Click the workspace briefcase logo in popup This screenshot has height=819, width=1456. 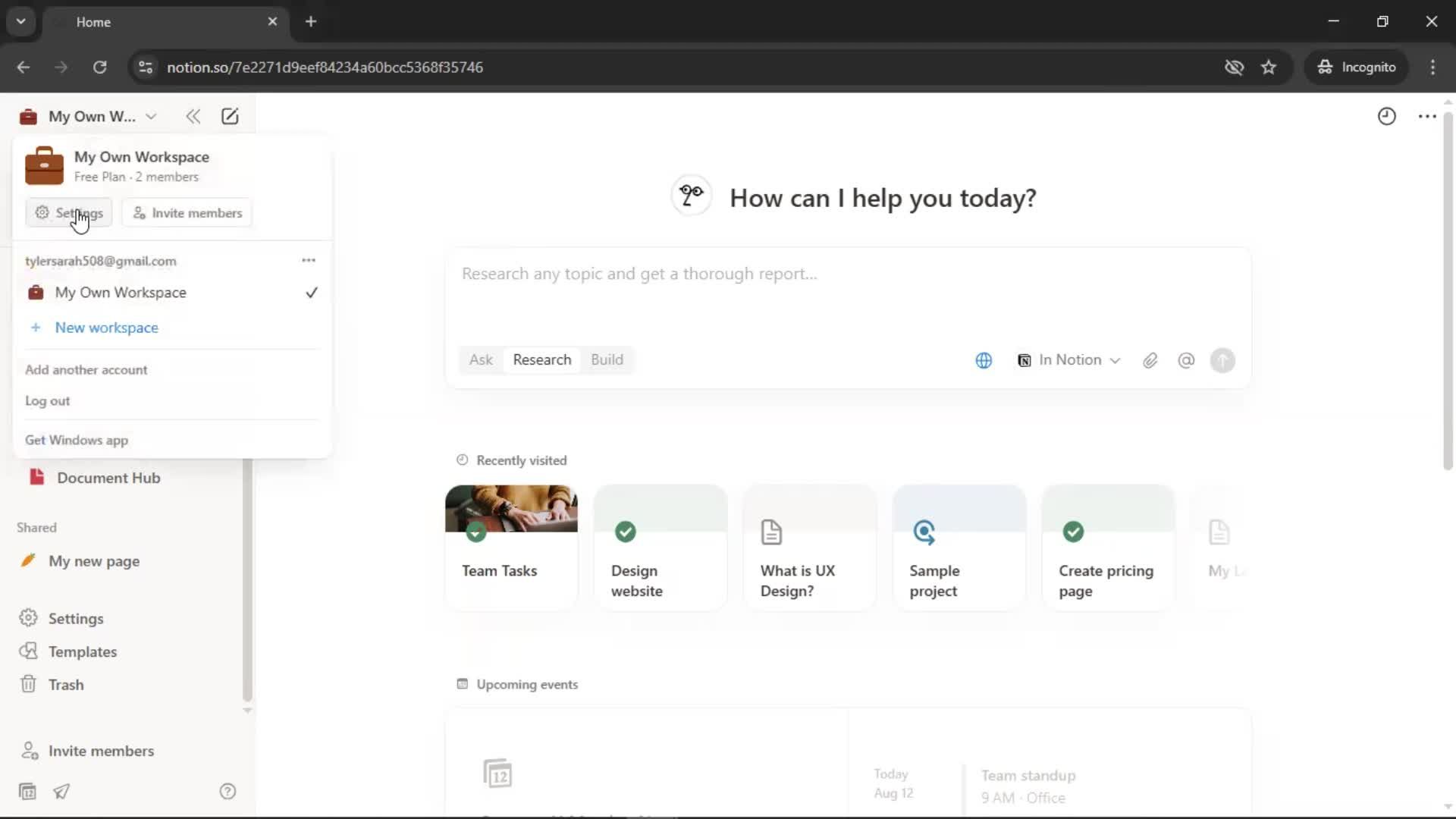point(44,165)
